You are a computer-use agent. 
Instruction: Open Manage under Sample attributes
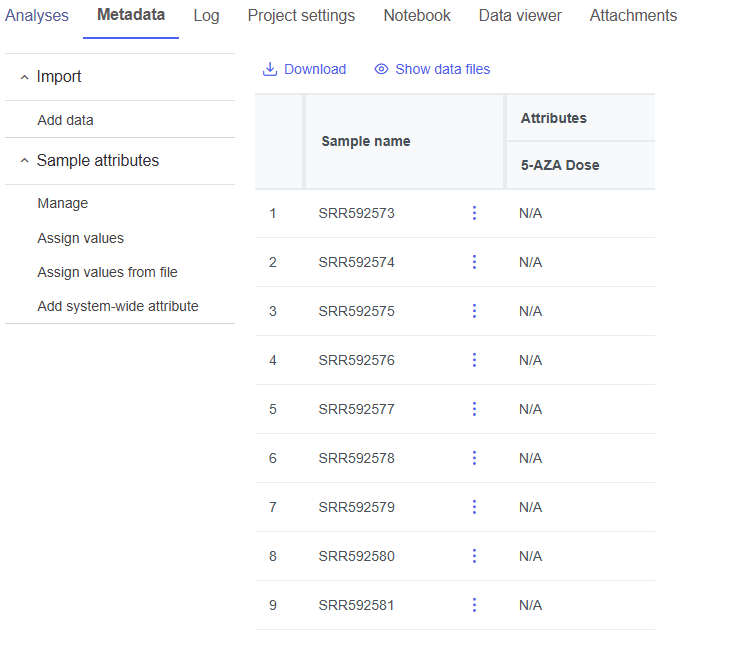pyautogui.click(x=62, y=203)
